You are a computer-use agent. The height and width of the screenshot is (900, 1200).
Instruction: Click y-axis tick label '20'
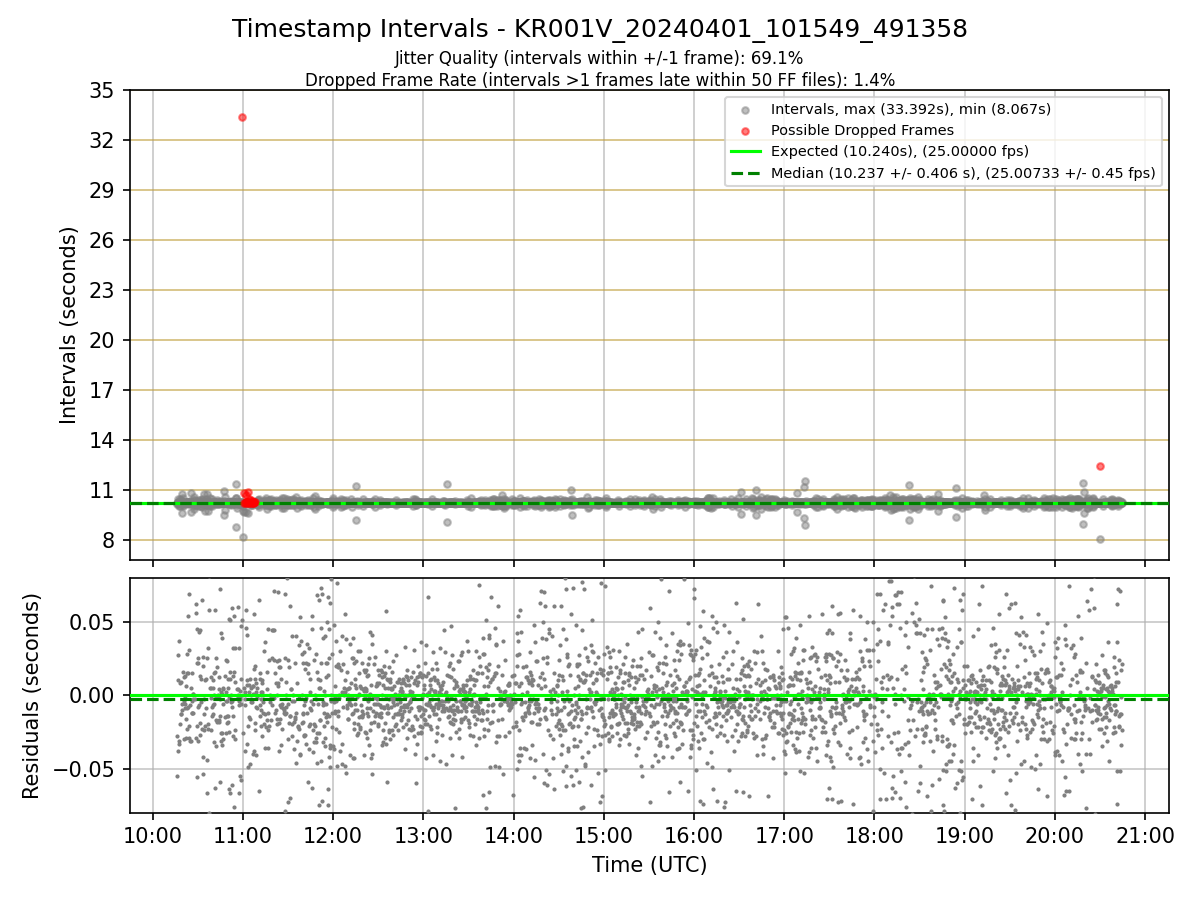[103, 340]
